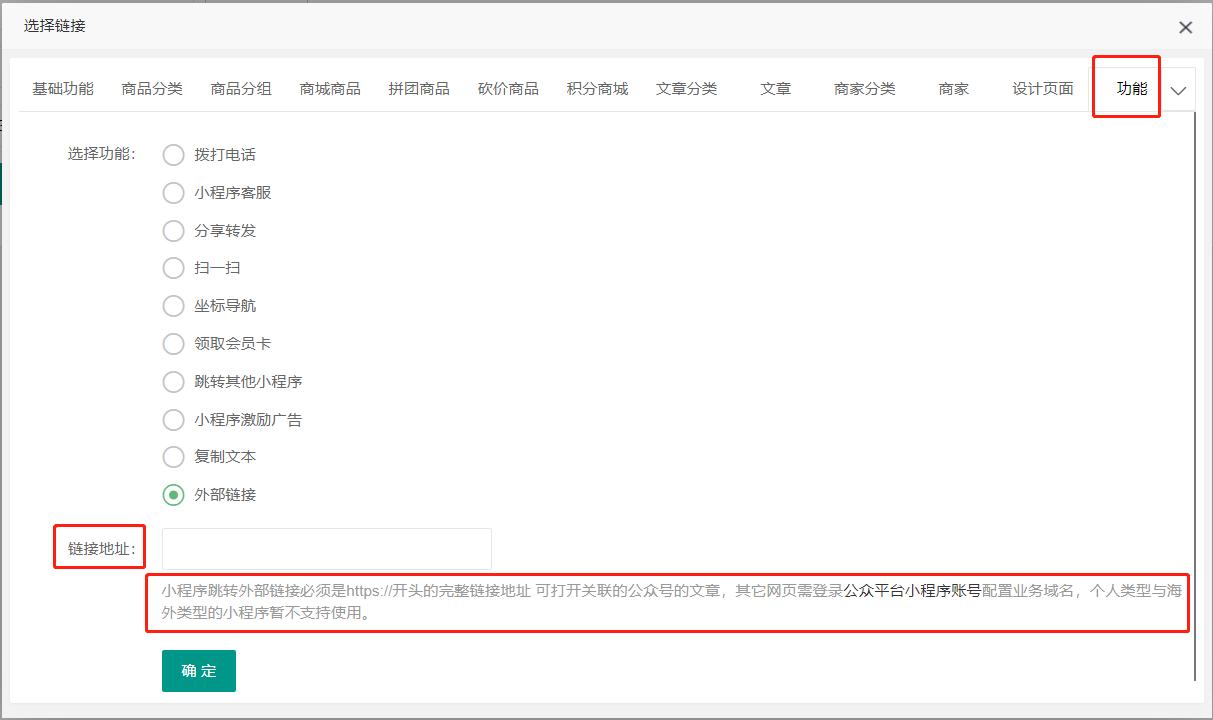
Task: Open the 商品分类 tab
Action: click(152, 89)
